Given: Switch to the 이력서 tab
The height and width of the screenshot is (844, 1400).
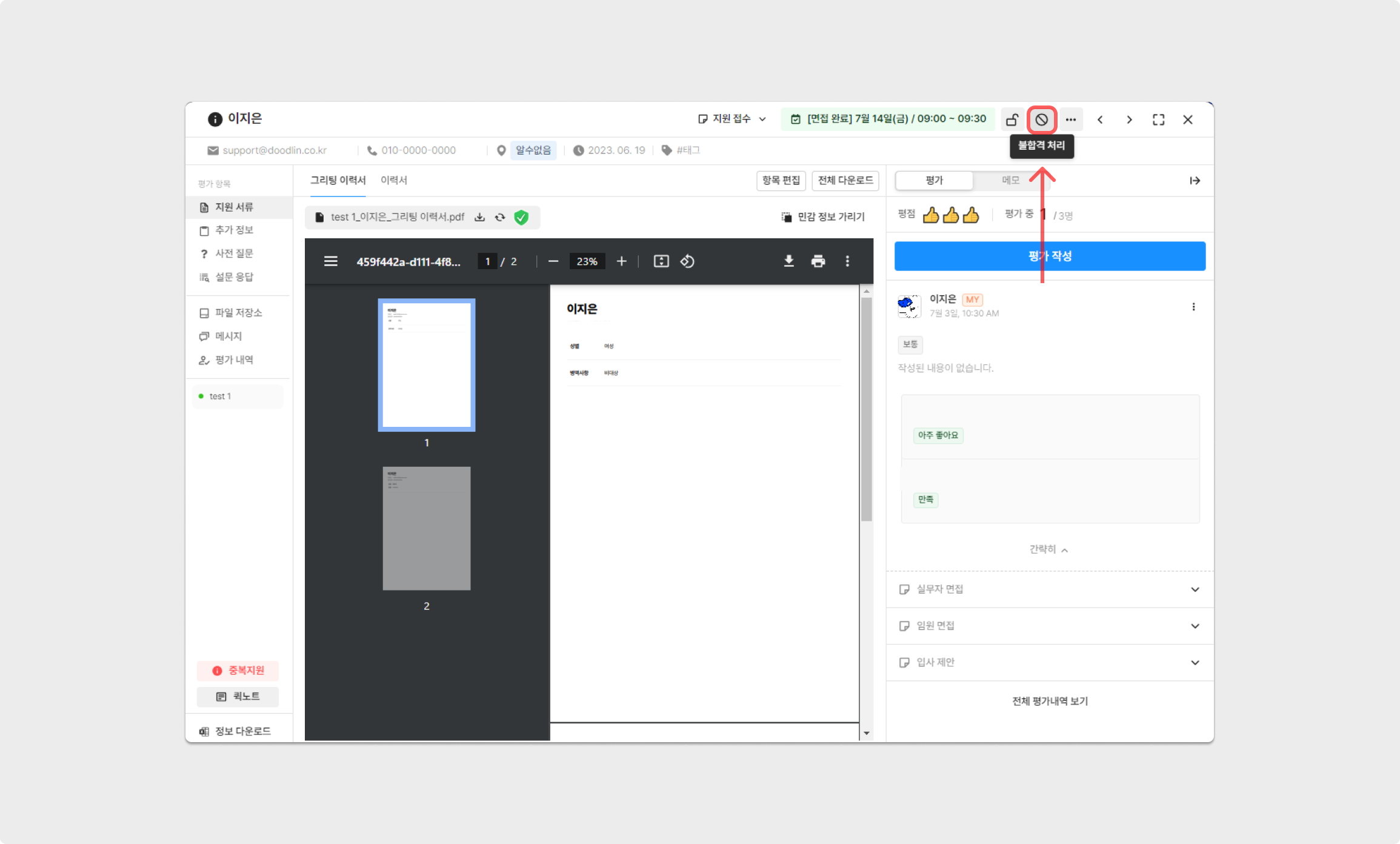Looking at the screenshot, I should pyautogui.click(x=394, y=180).
